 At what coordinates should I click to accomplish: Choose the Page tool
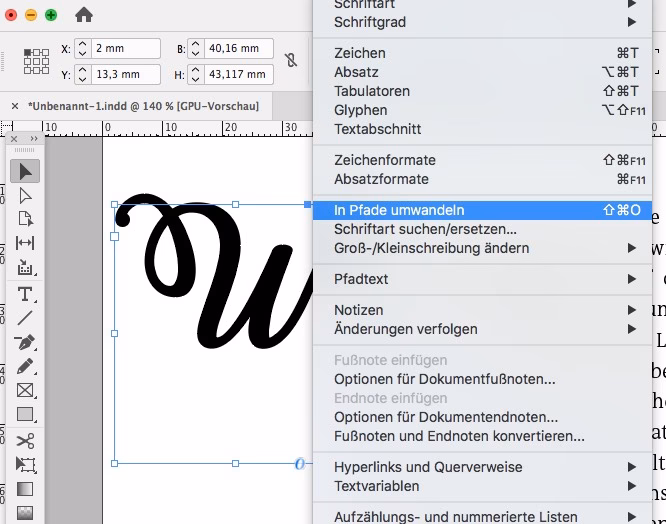(x=25, y=219)
